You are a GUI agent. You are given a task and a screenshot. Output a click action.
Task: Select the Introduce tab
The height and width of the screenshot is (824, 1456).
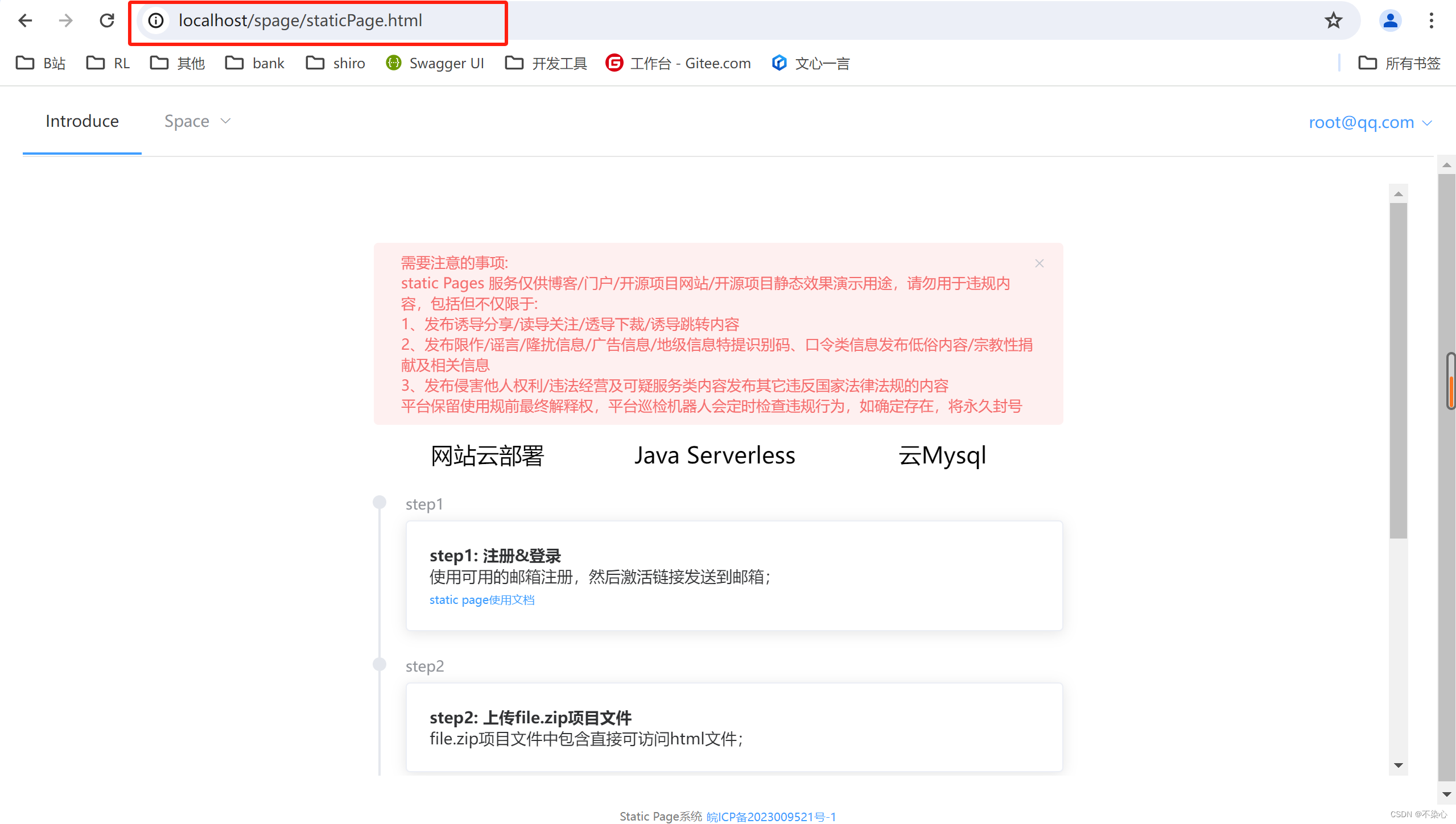[x=82, y=121]
